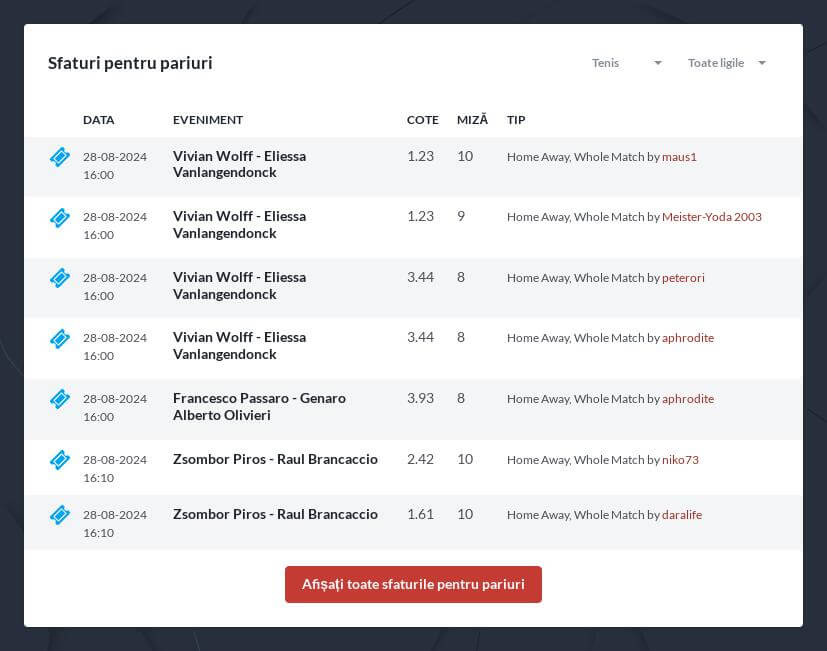Viewport: 827px width, 651px height.
Task: Open Zsombor Piros match with odds 2.42
Action: [x=275, y=459]
